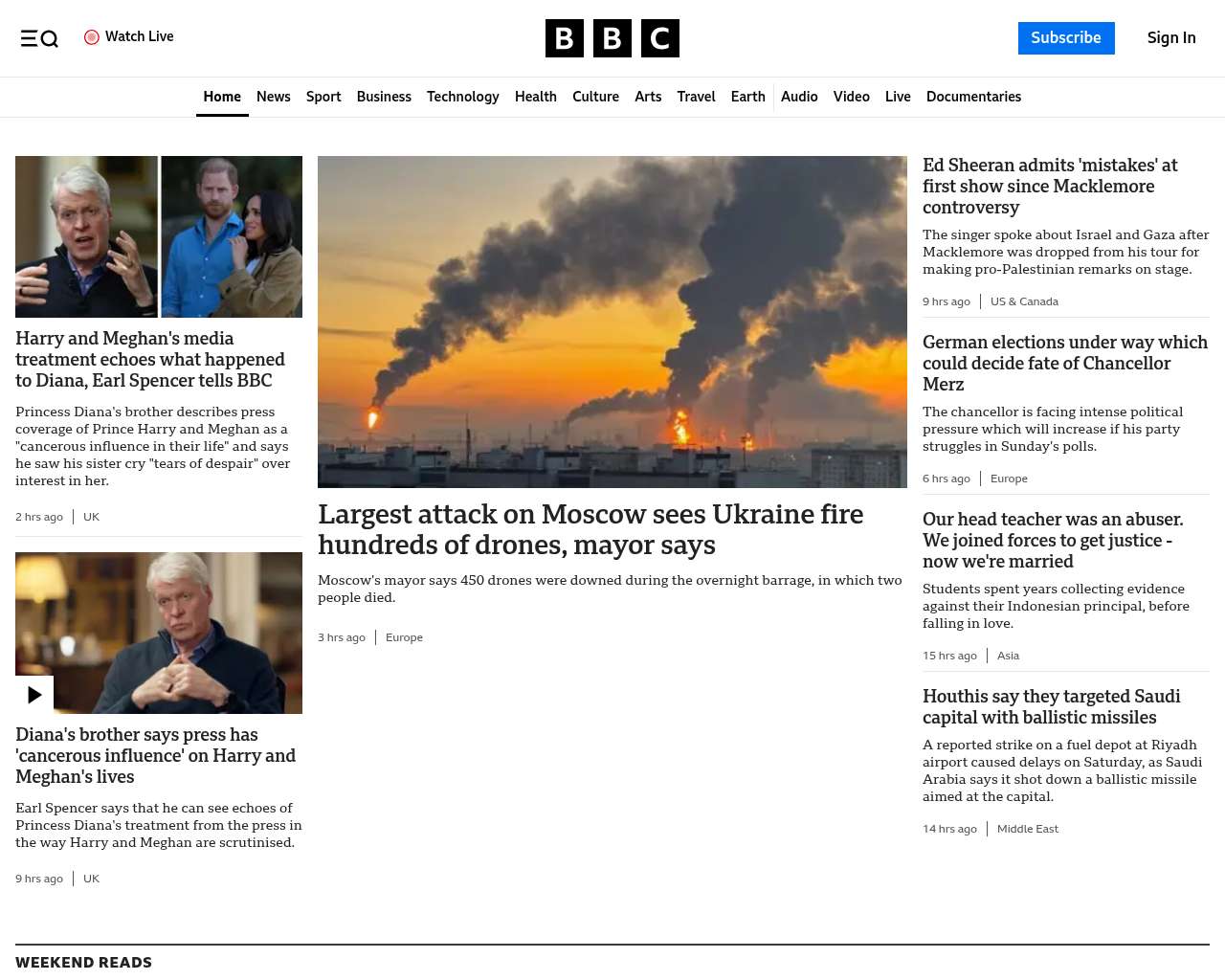
Task: Open the News tab
Action: coord(273,97)
